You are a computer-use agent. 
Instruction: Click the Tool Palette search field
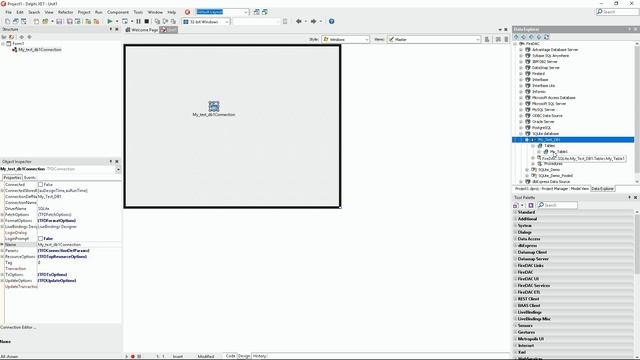coord(558,205)
